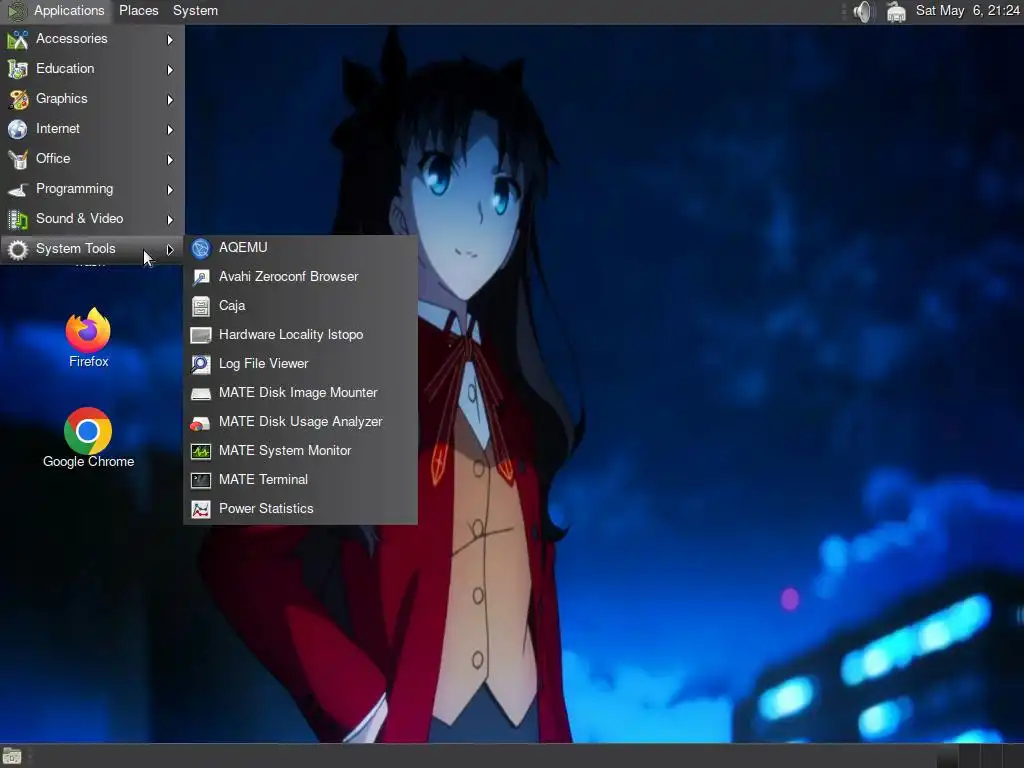Click the System Tools menu label

coord(76,249)
